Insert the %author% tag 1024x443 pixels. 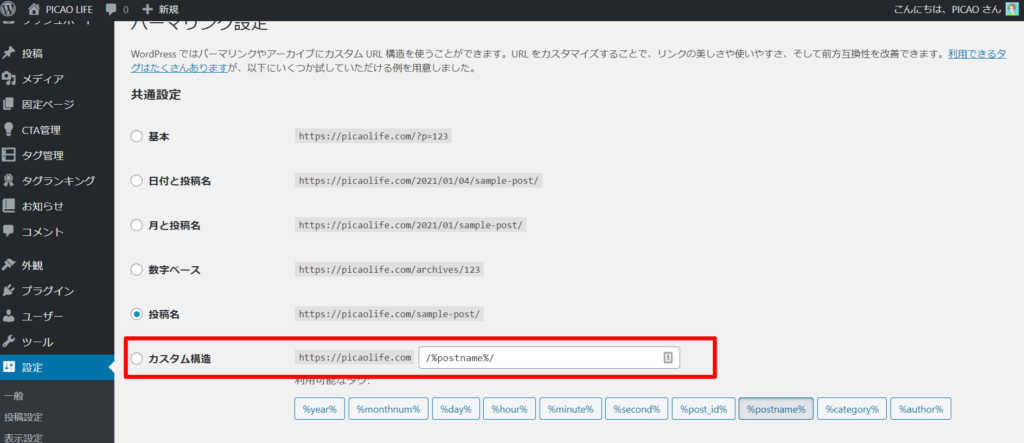(921, 409)
